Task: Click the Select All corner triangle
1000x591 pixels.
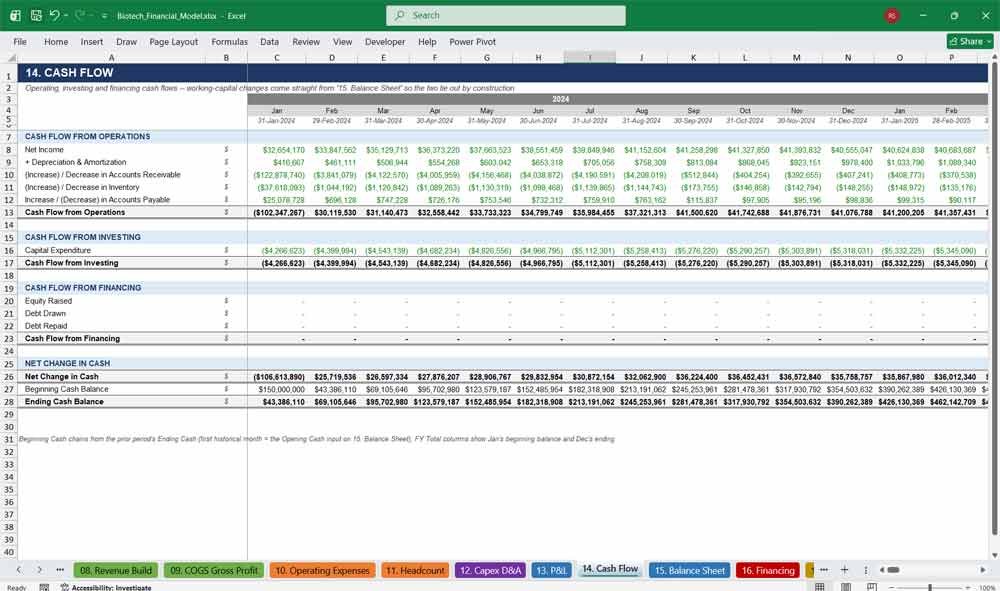Action: pyautogui.click(x=11, y=57)
